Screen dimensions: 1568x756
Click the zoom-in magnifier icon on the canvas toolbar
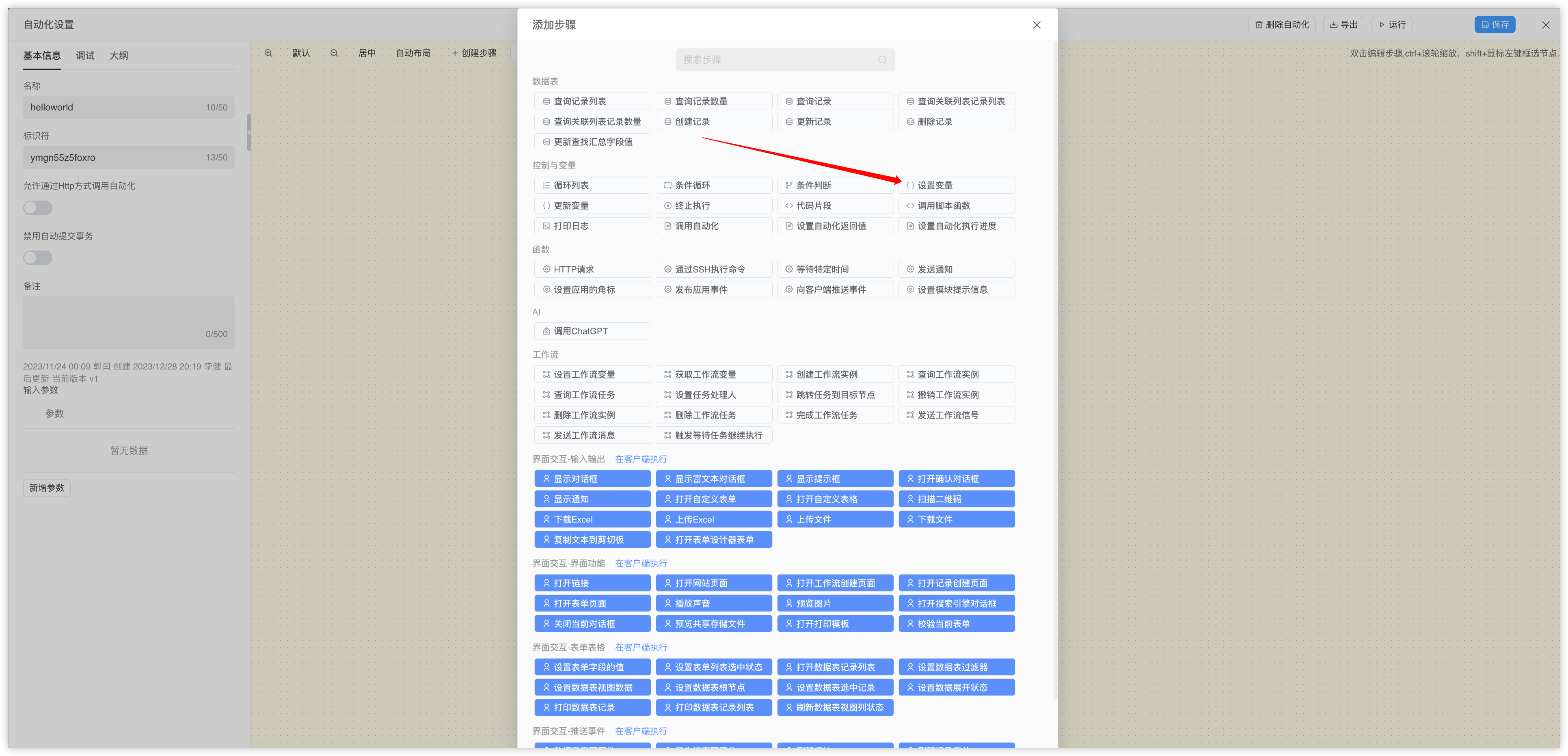268,53
